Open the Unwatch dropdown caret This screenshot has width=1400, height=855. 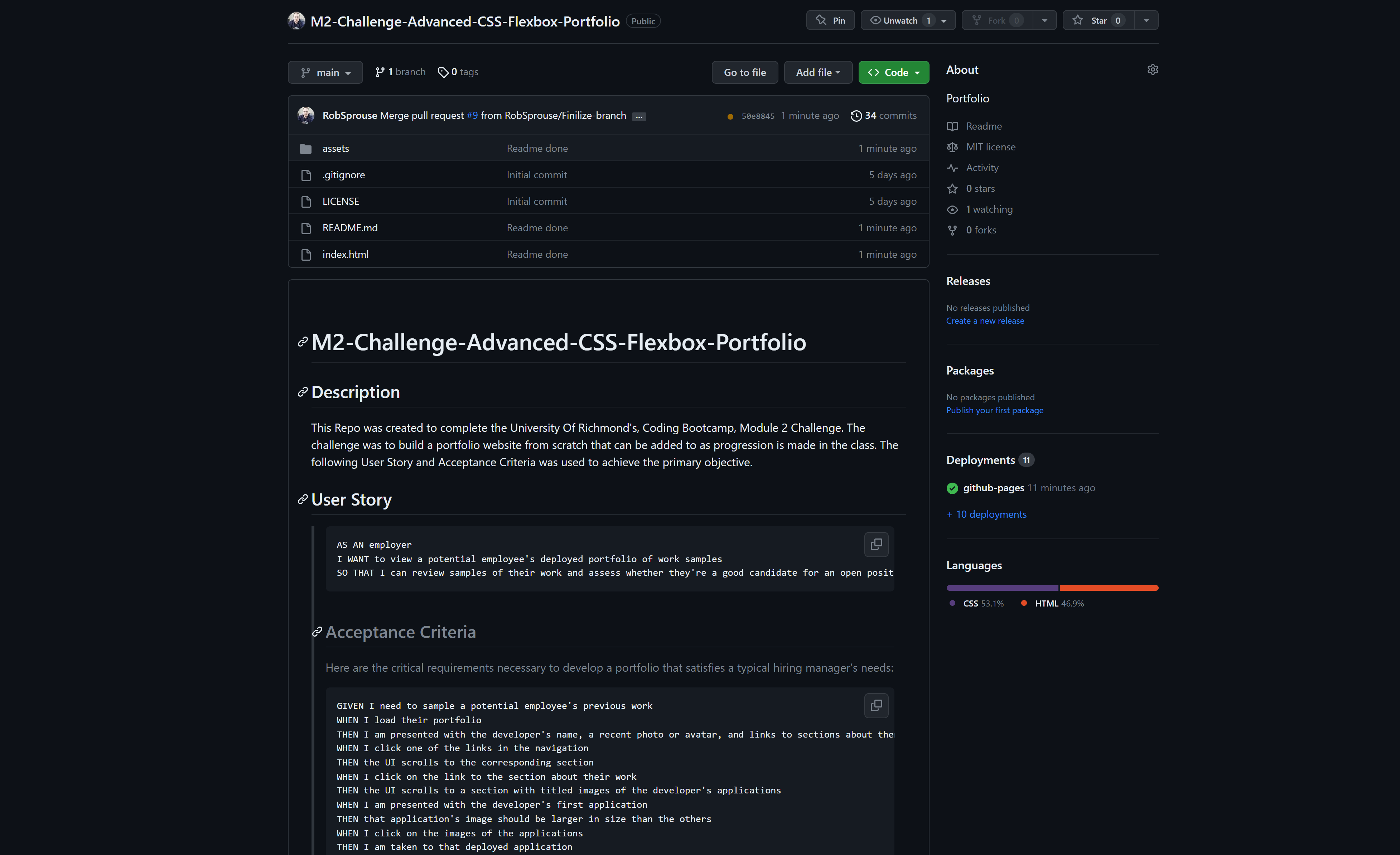944,20
